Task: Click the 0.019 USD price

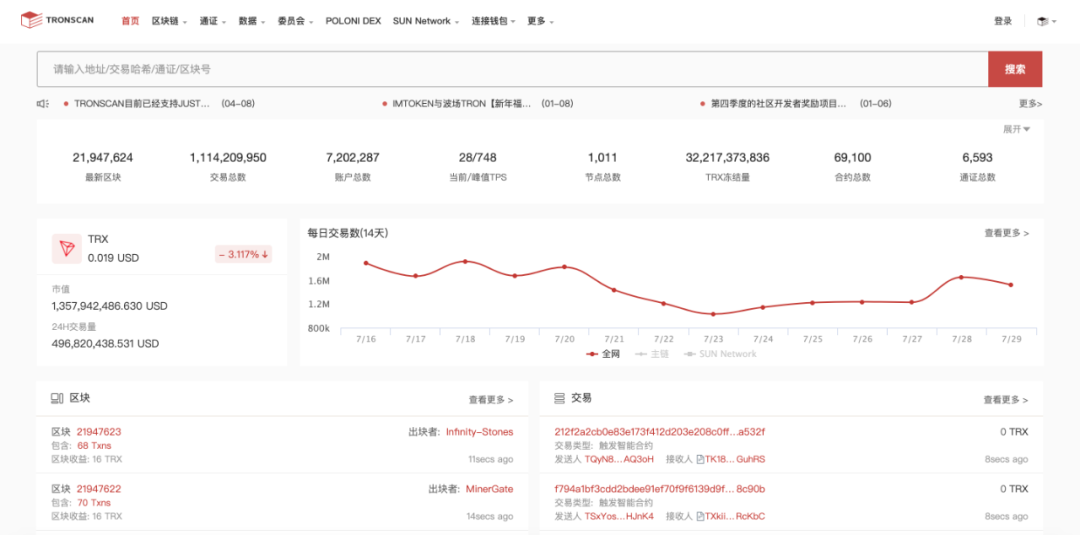Action: (x=113, y=258)
